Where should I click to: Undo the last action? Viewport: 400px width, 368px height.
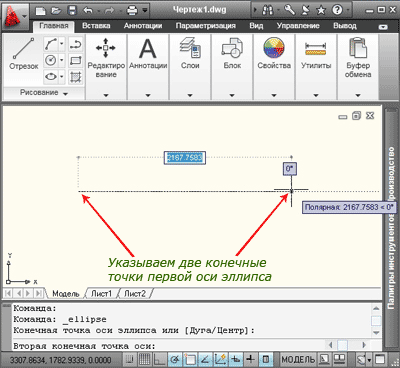pos(88,11)
